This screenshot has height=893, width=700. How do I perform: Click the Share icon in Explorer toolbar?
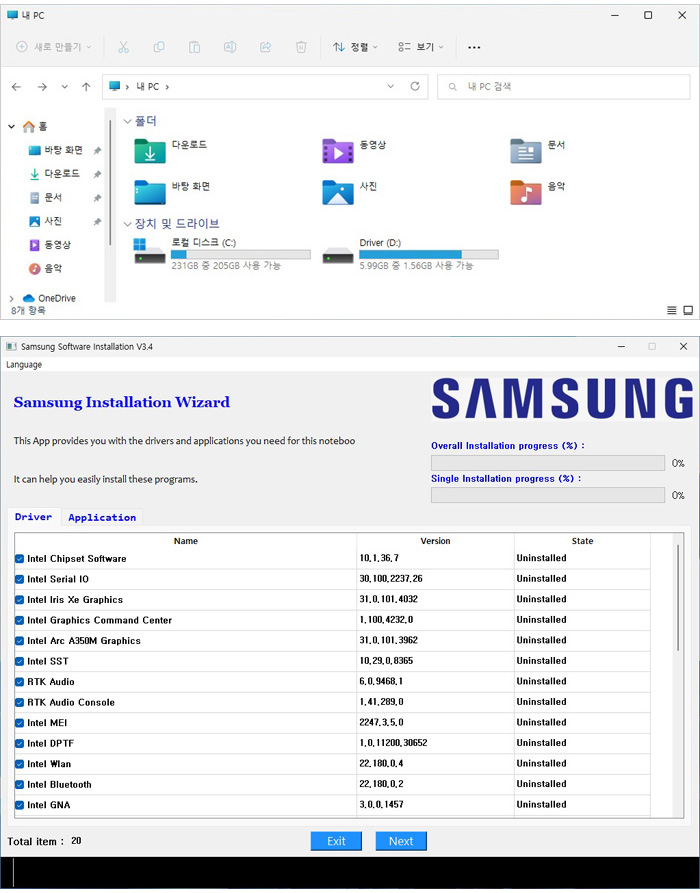[265, 47]
